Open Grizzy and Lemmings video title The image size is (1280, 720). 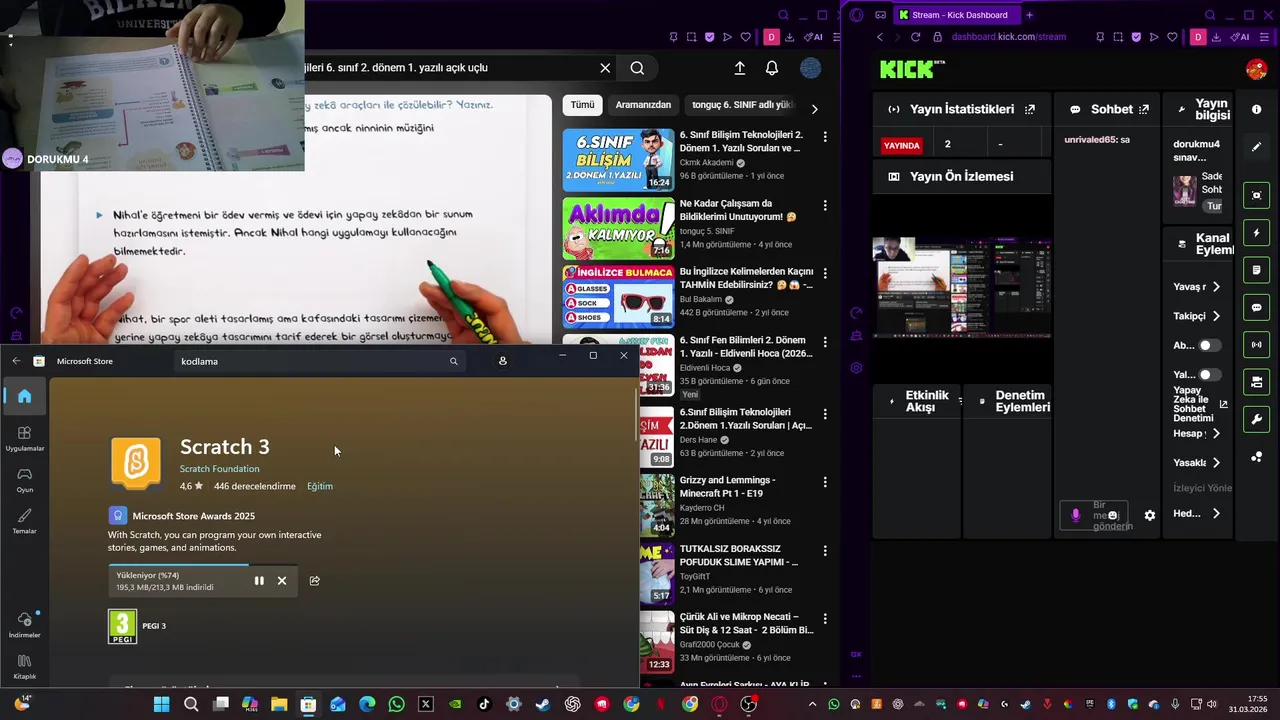click(x=728, y=487)
